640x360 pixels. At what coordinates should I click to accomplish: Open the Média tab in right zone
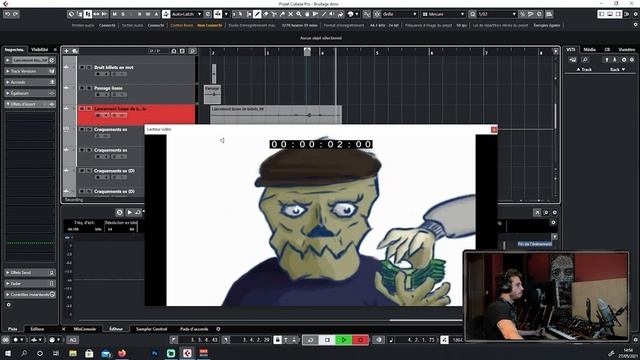click(x=589, y=49)
